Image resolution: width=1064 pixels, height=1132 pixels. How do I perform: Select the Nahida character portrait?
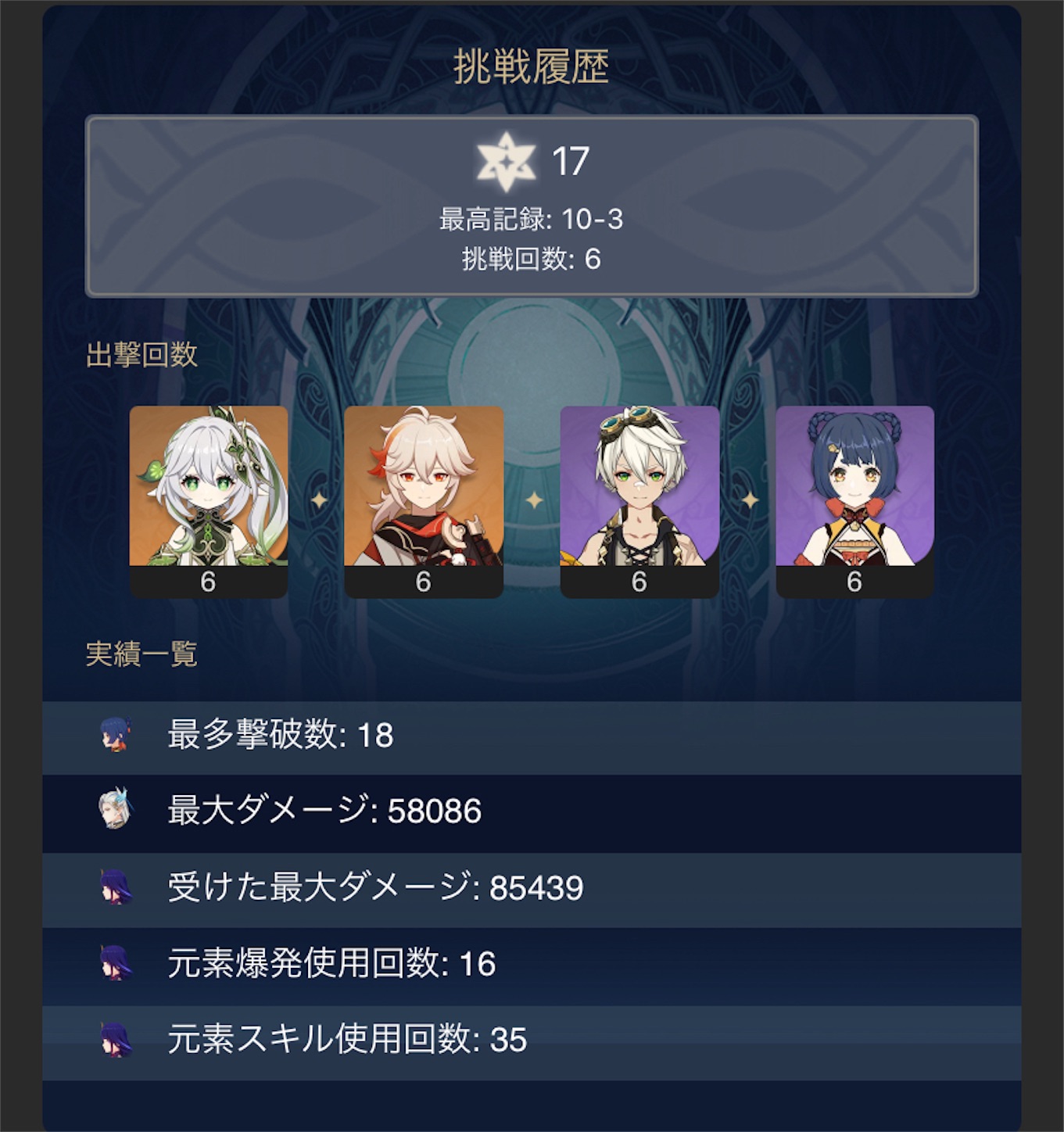209,502
